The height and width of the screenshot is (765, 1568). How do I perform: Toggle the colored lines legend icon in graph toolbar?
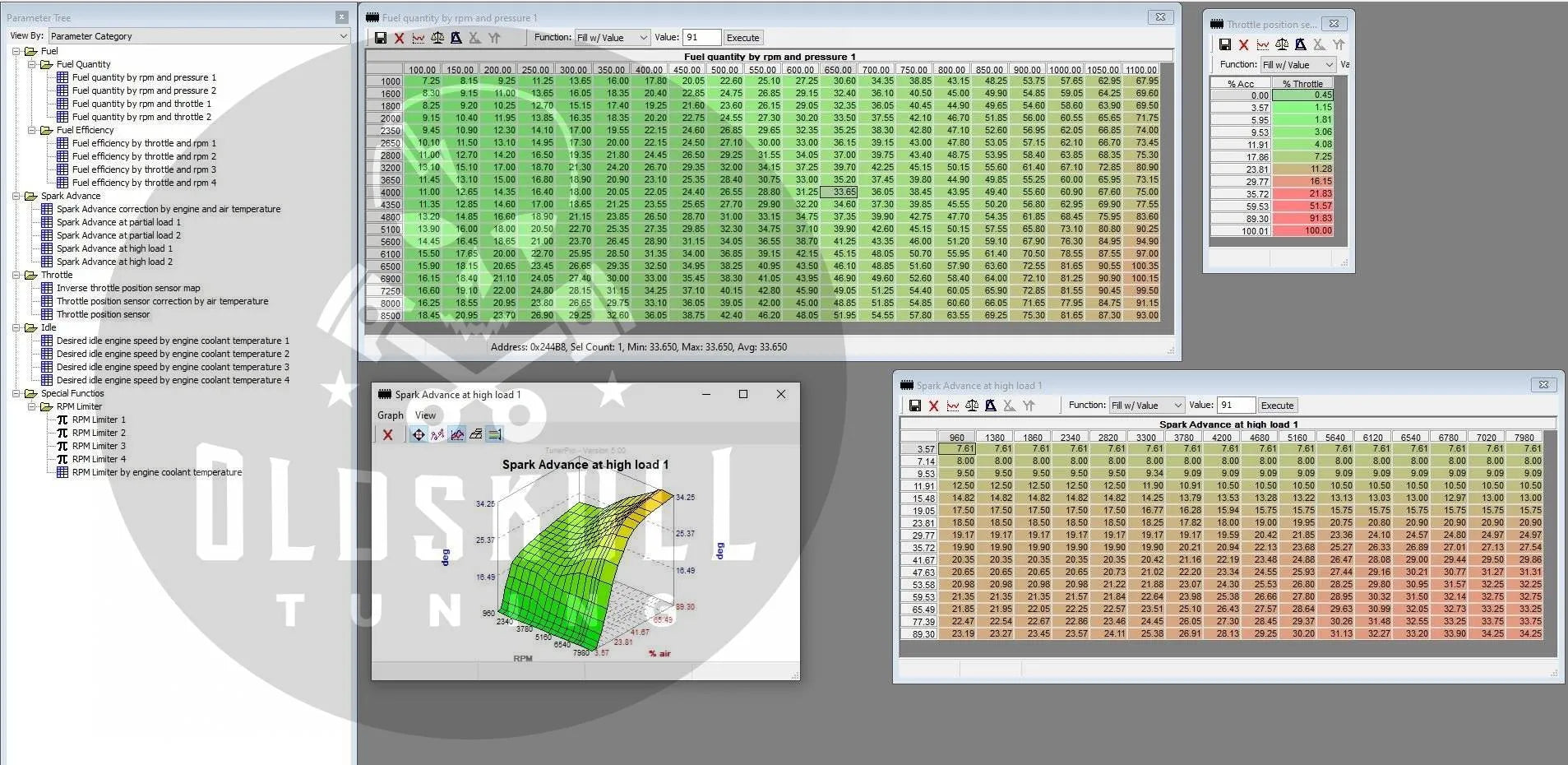(495, 434)
